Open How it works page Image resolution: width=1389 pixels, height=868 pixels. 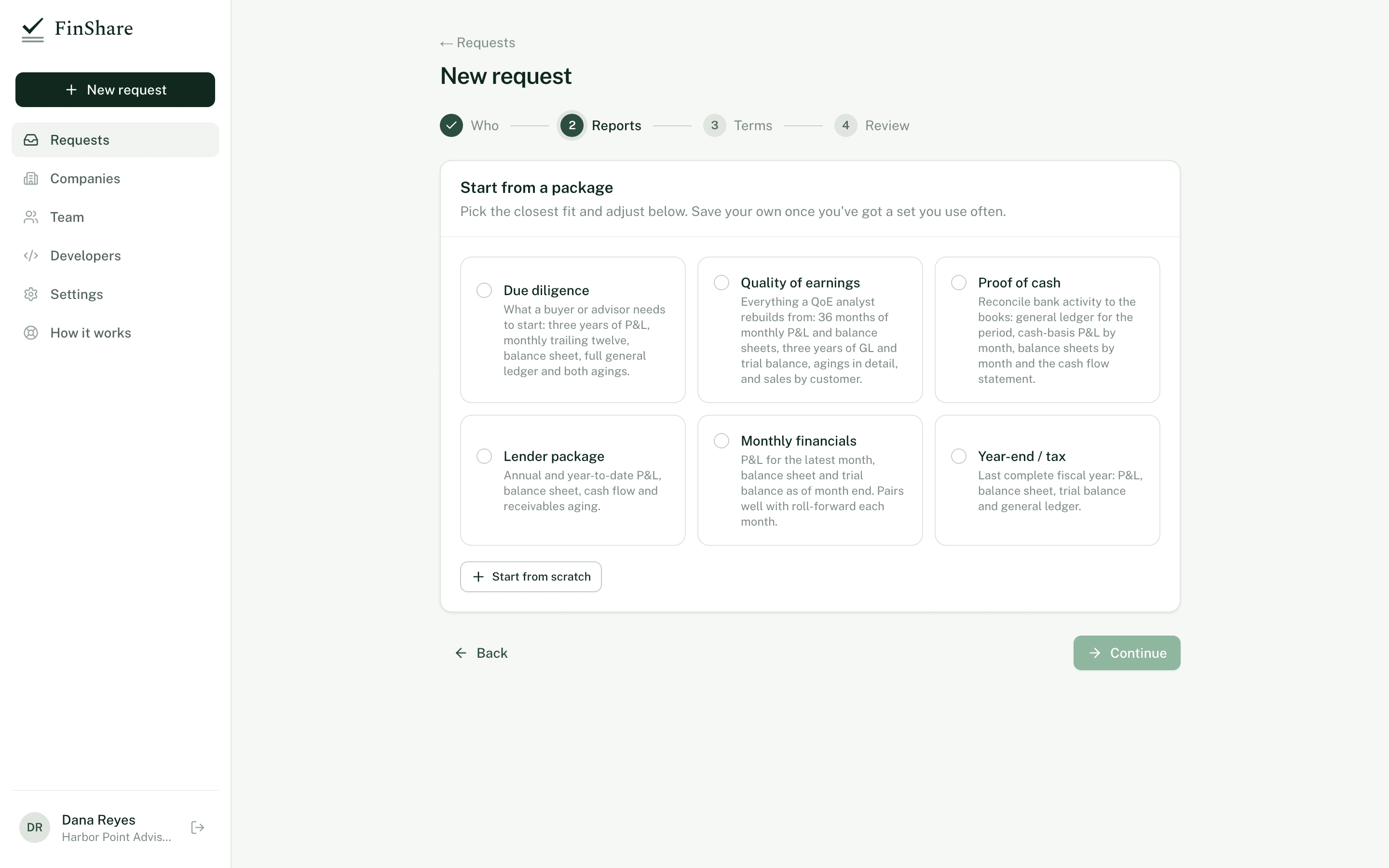tap(115, 333)
